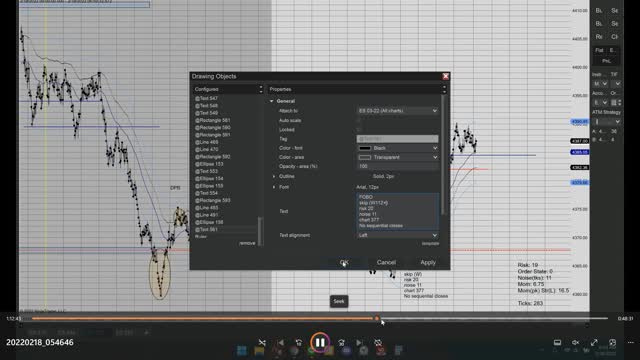Select @Line 470 in the list
Screen dimensions: 640x360
coord(207,149)
